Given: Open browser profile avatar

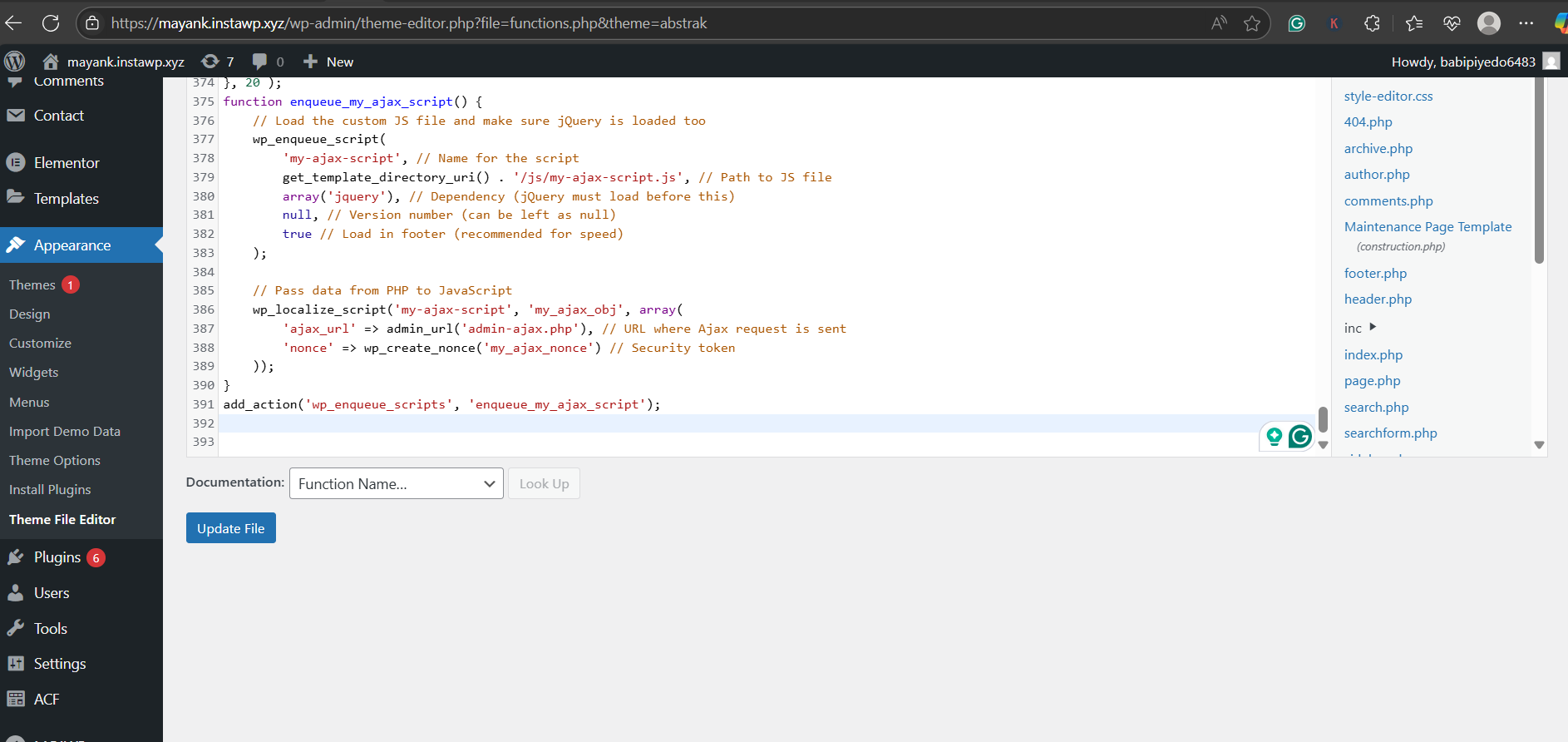Looking at the screenshot, I should 1489,23.
